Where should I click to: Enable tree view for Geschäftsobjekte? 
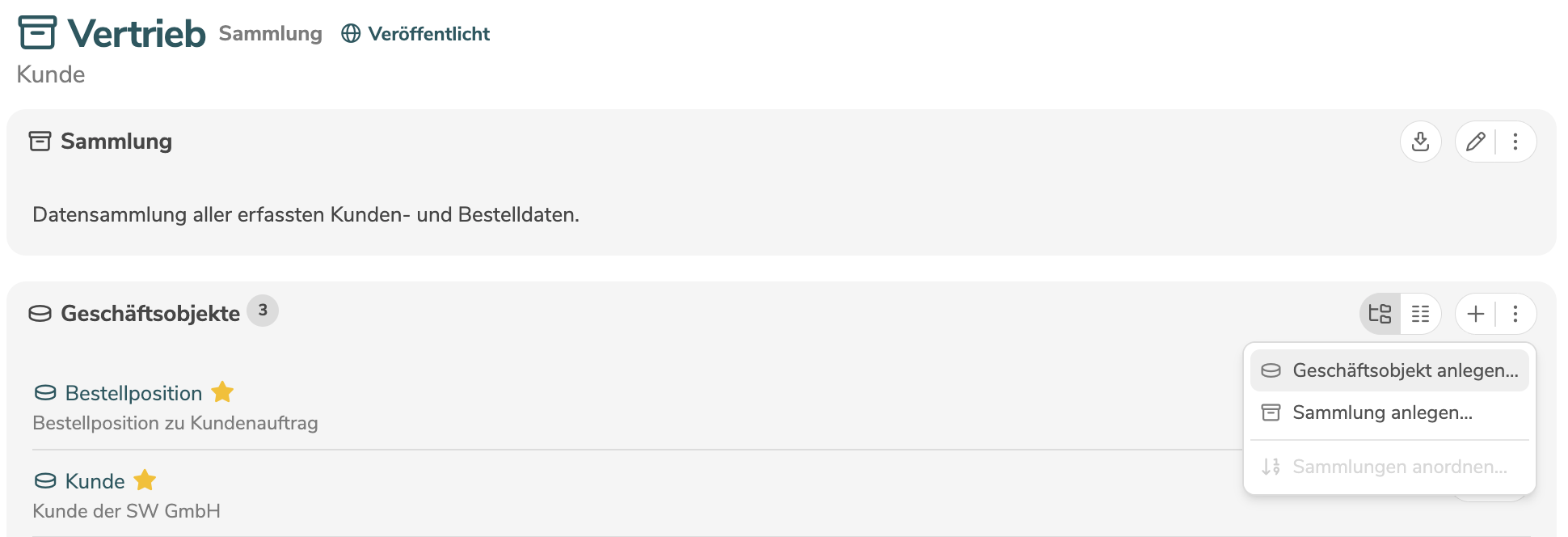click(x=1380, y=314)
